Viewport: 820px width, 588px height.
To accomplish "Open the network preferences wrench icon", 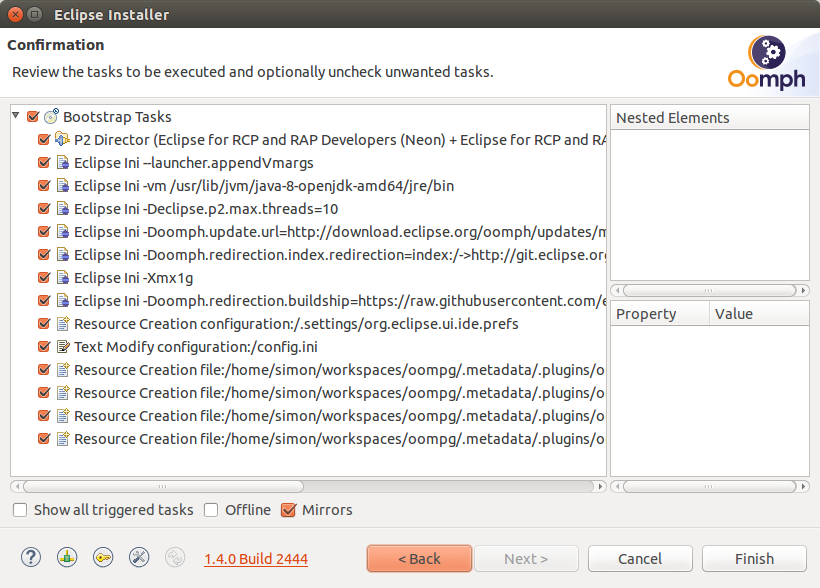I will [139, 558].
